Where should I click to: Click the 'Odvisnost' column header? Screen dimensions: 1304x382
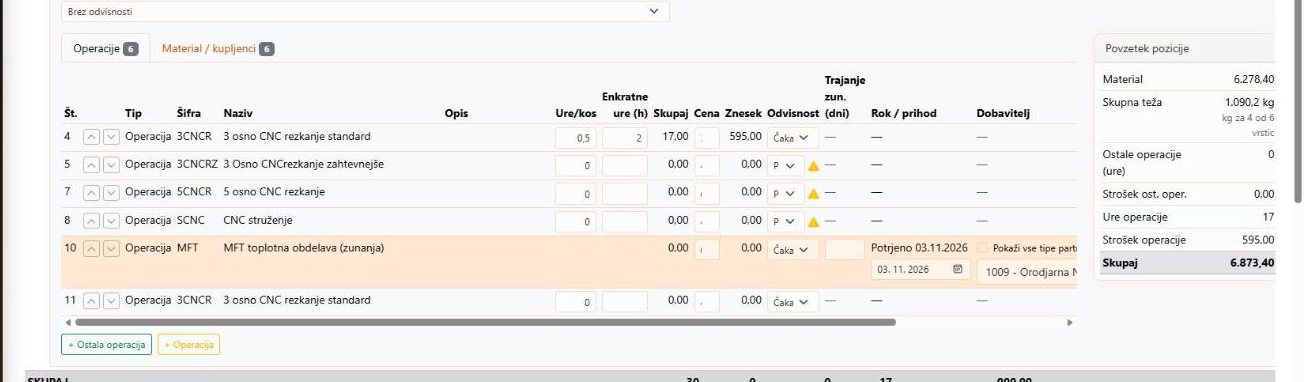[793, 113]
